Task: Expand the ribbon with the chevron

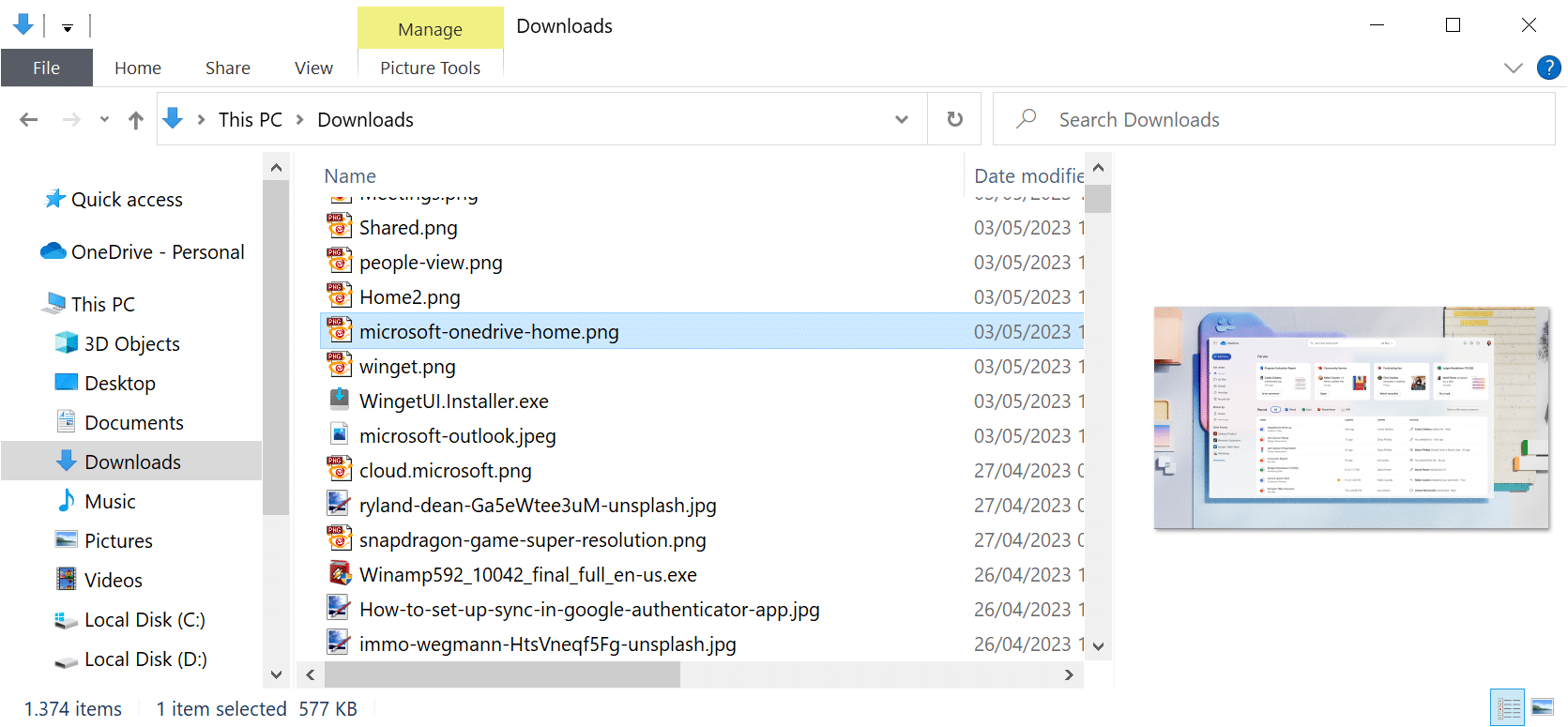Action: [x=1513, y=68]
